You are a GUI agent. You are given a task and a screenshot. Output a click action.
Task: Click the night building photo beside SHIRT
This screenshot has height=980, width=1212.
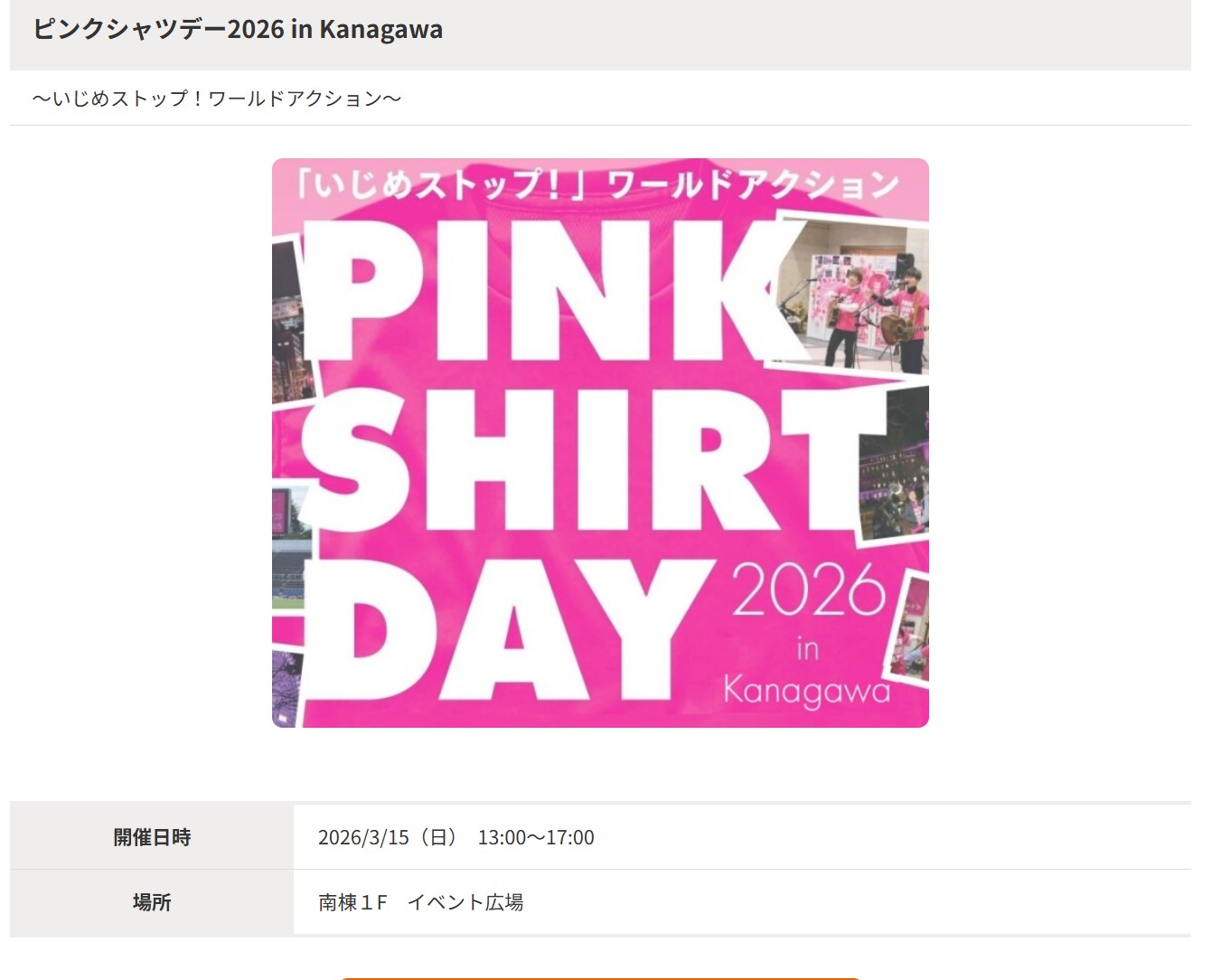point(894,463)
